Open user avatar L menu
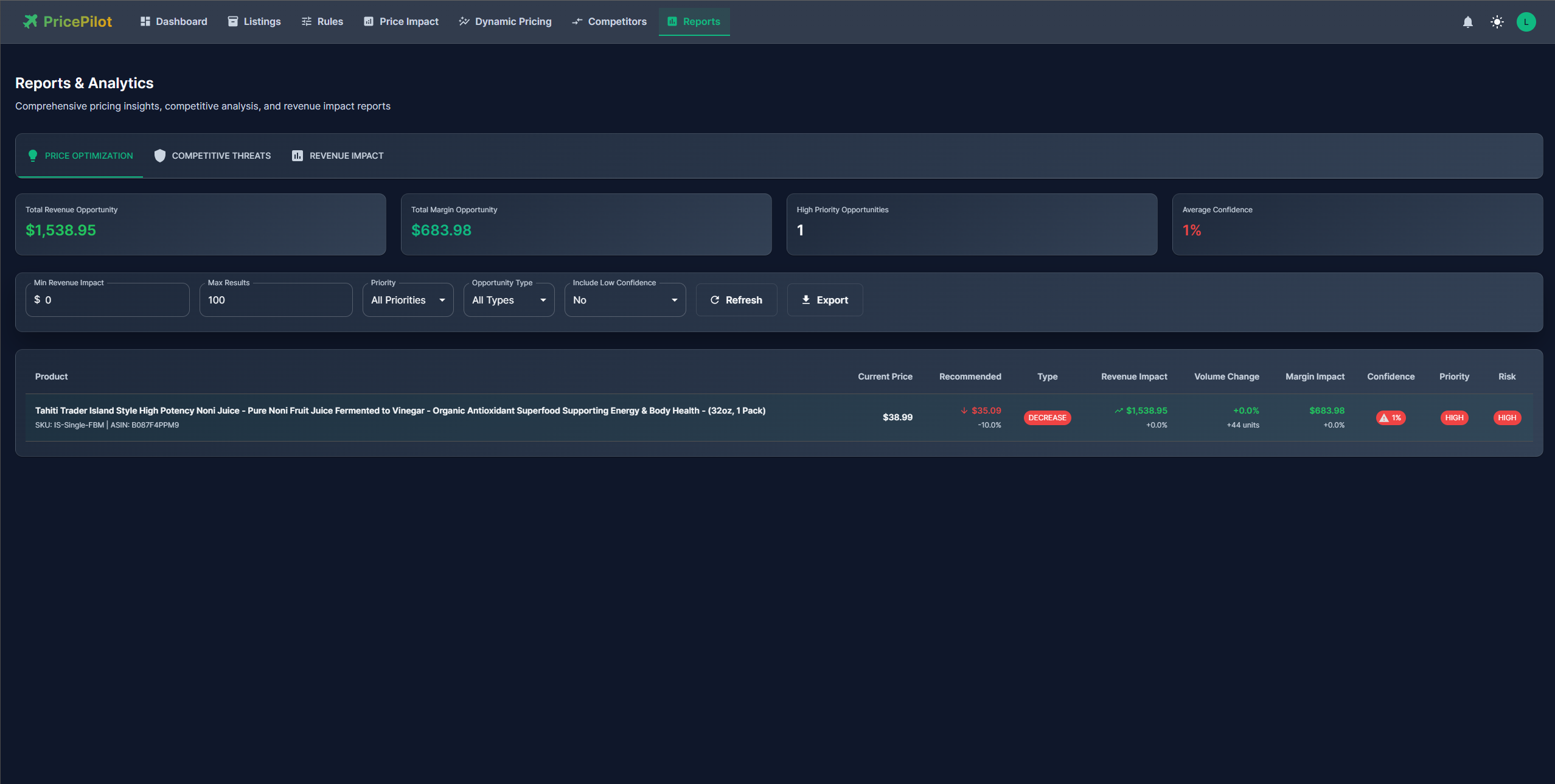Screen dimensions: 1555x784 [1526, 22]
